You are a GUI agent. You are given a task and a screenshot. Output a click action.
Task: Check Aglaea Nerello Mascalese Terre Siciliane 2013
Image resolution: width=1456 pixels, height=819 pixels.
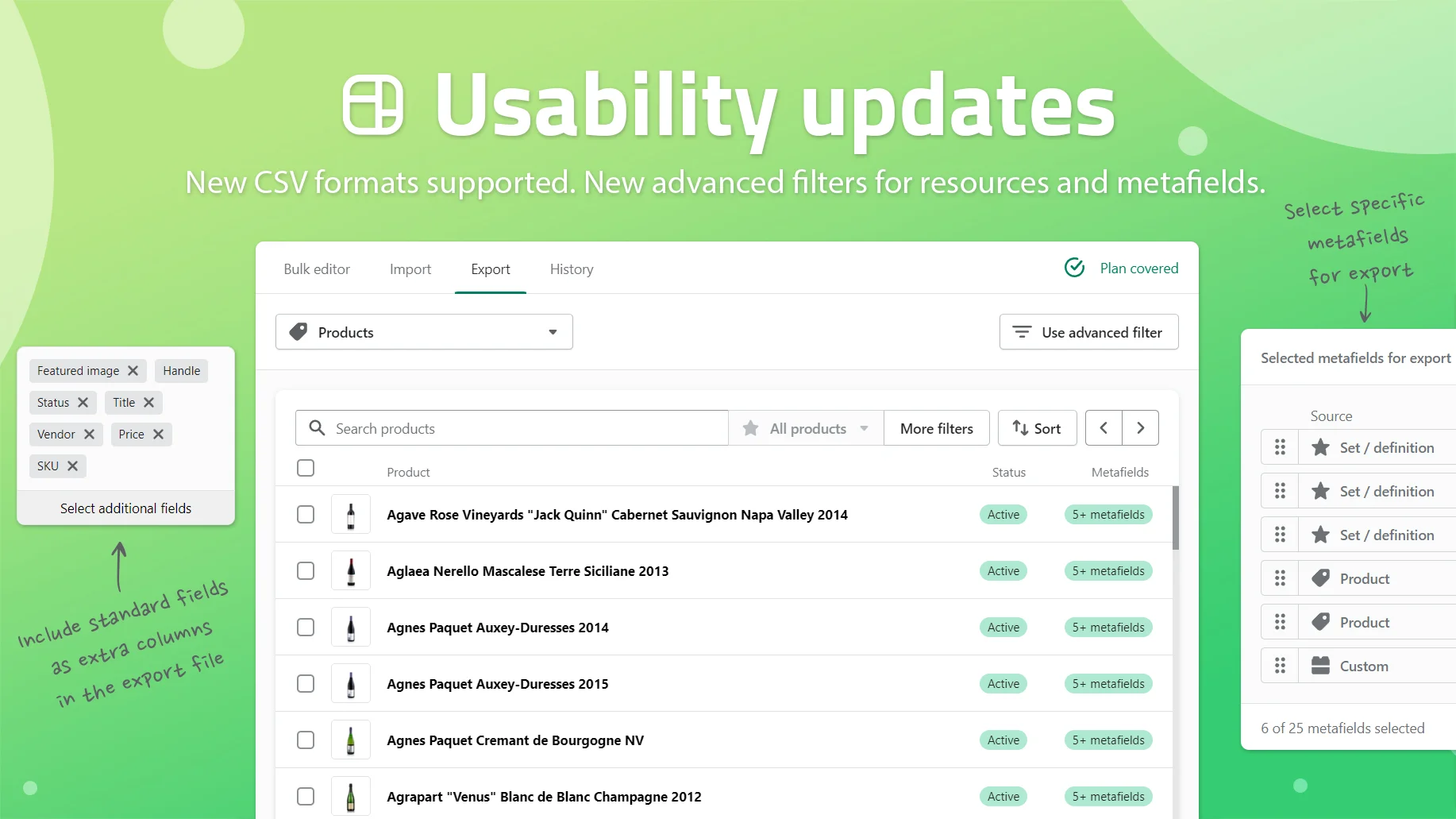click(306, 570)
